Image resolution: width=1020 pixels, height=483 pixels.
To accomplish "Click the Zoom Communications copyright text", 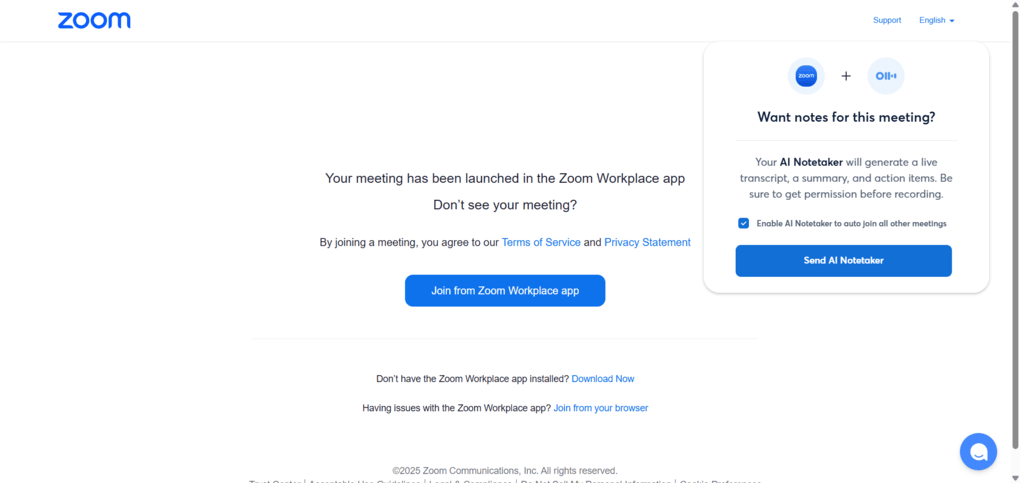I will tap(505, 470).
